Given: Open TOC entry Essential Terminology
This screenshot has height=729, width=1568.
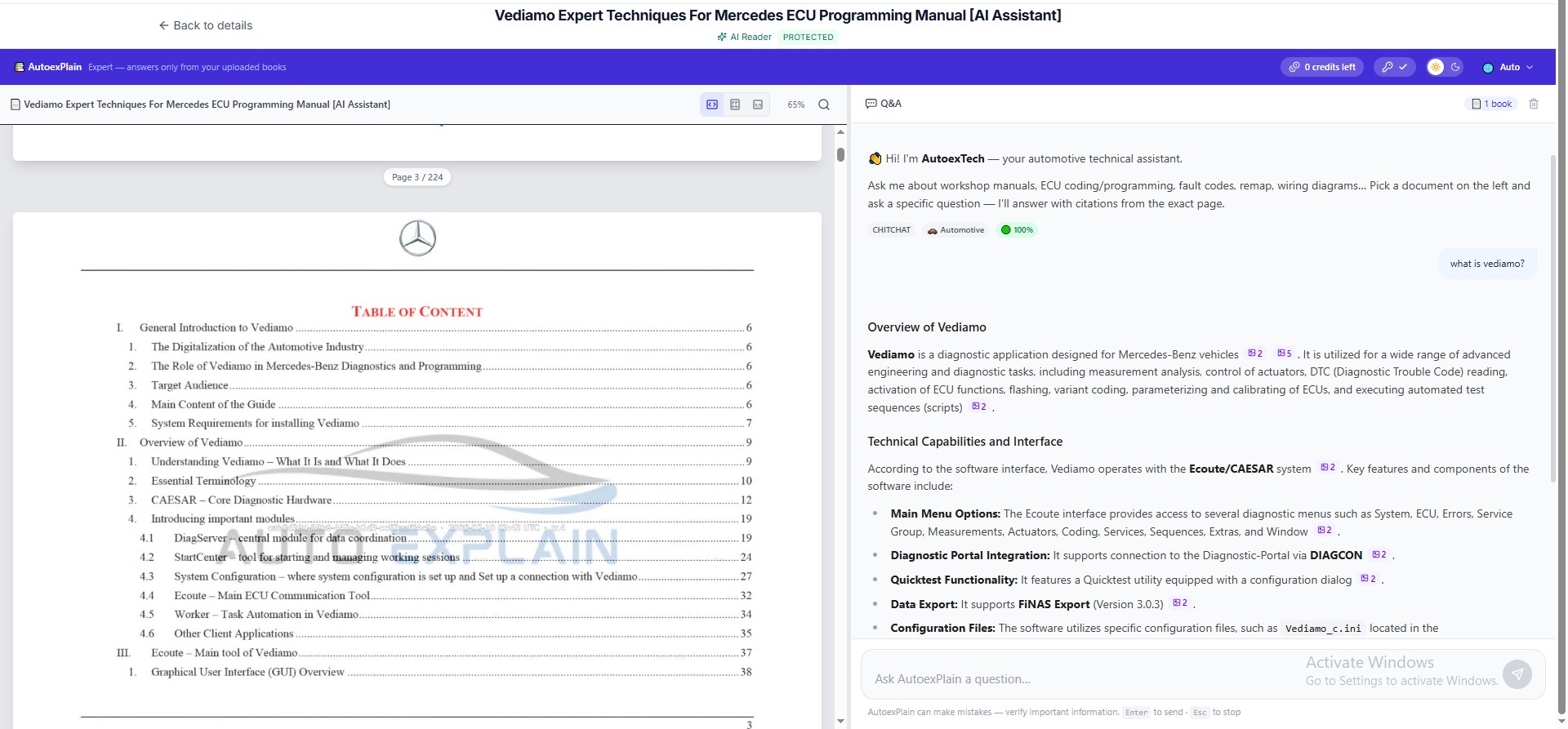Looking at the screenshot, I should tap(439, 481).
